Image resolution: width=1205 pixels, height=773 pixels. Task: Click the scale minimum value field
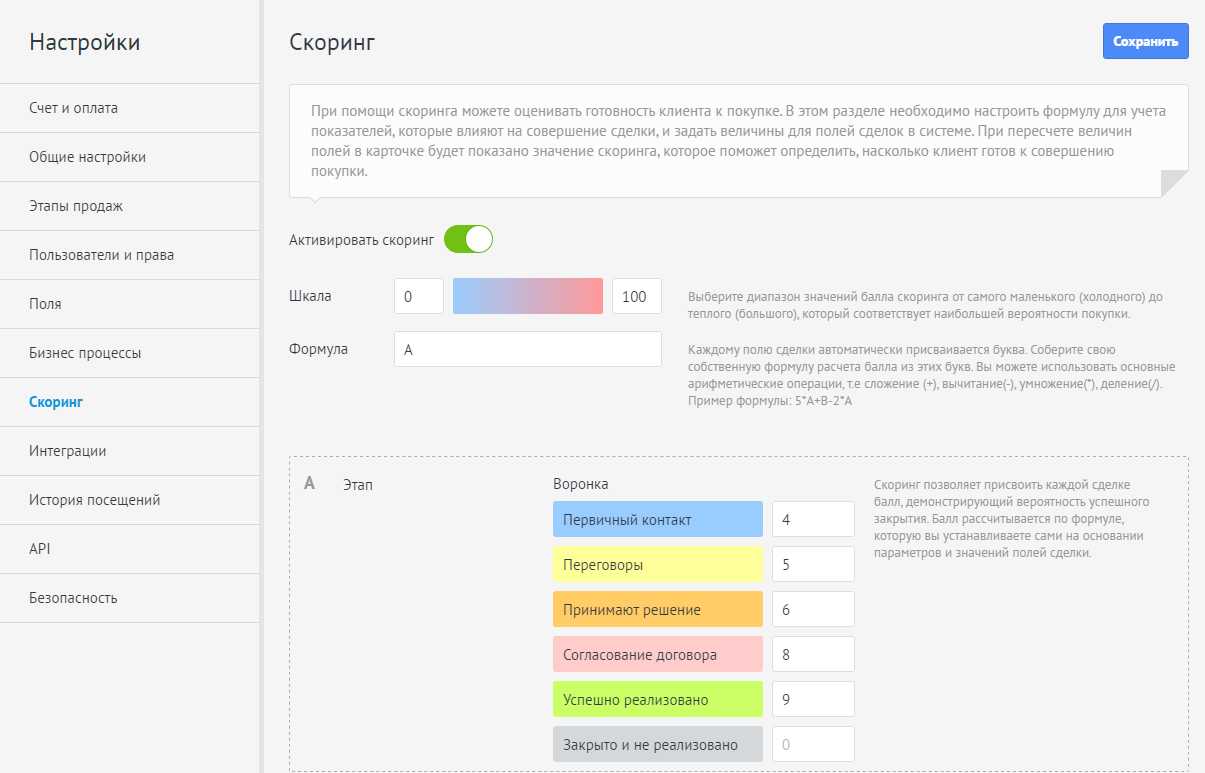(418, 296)
